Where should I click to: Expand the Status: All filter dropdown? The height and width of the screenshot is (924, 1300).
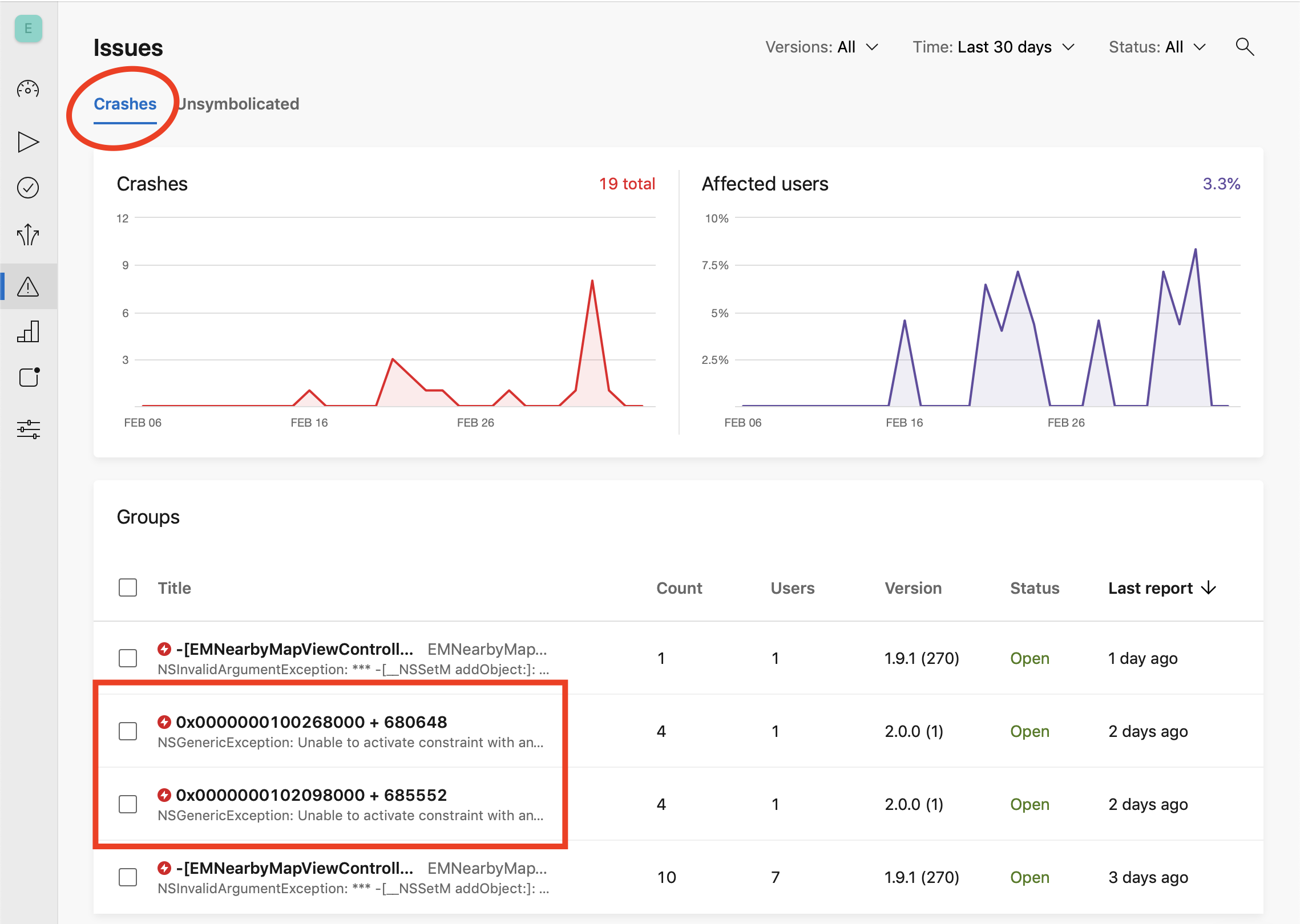(x=1157, y=47)
